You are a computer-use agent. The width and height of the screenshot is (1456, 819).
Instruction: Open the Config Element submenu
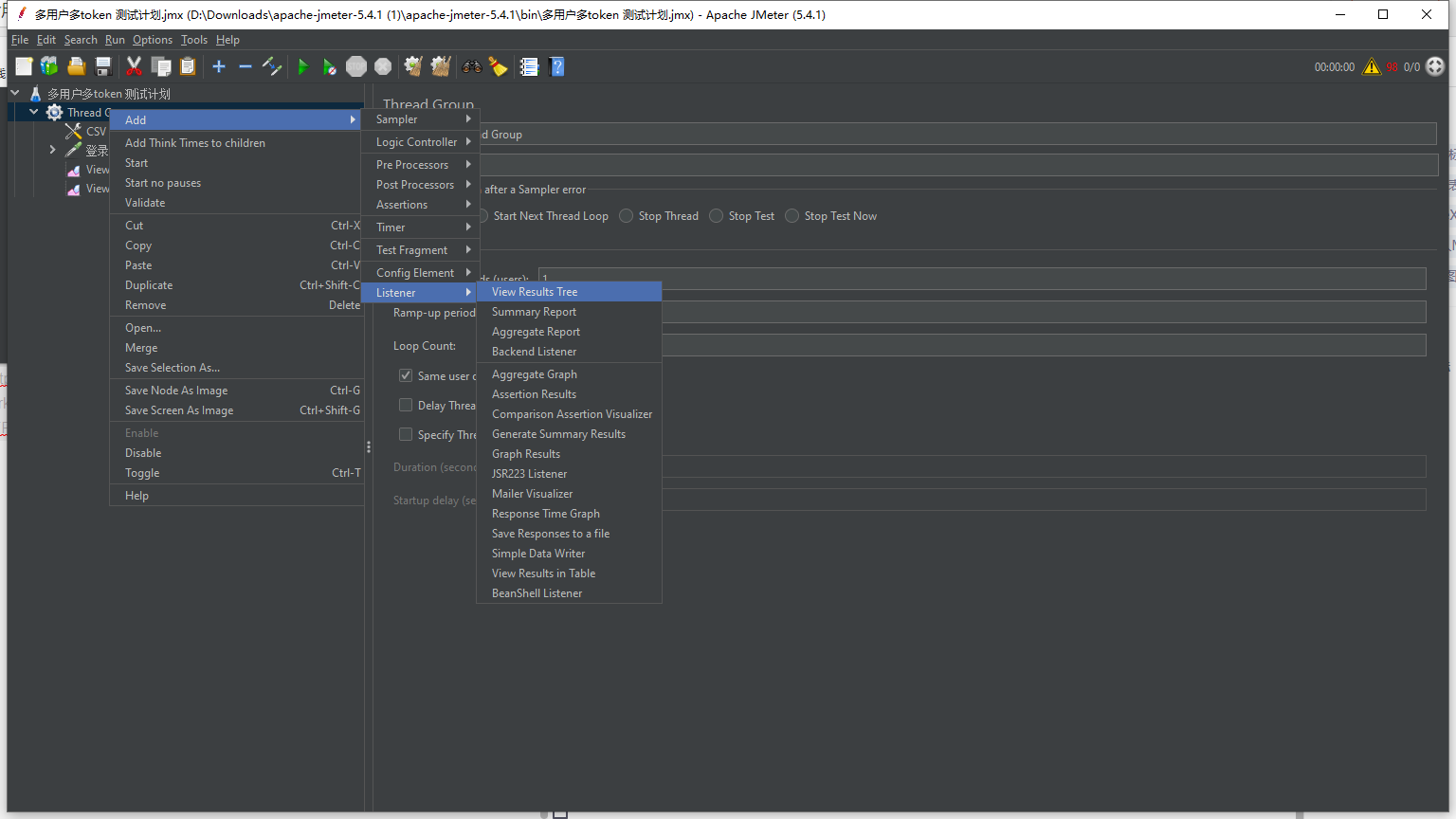420,273
